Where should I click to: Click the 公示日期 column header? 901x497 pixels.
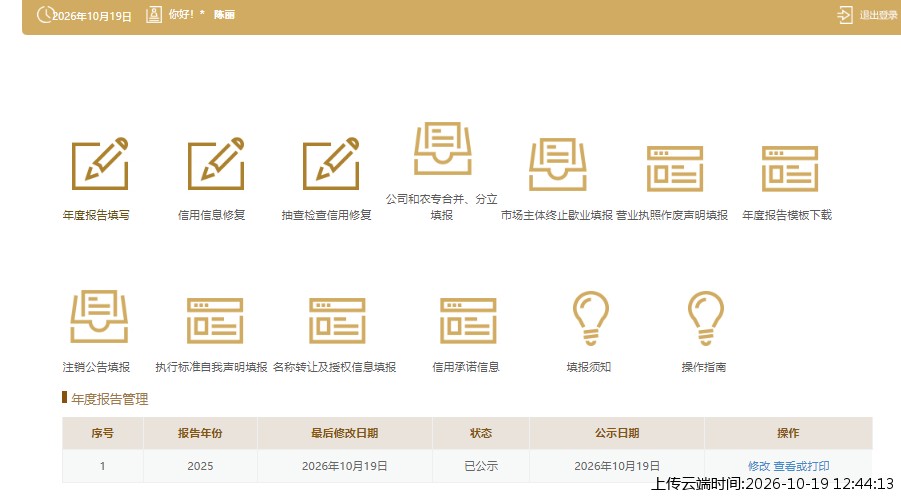[617, 433]
